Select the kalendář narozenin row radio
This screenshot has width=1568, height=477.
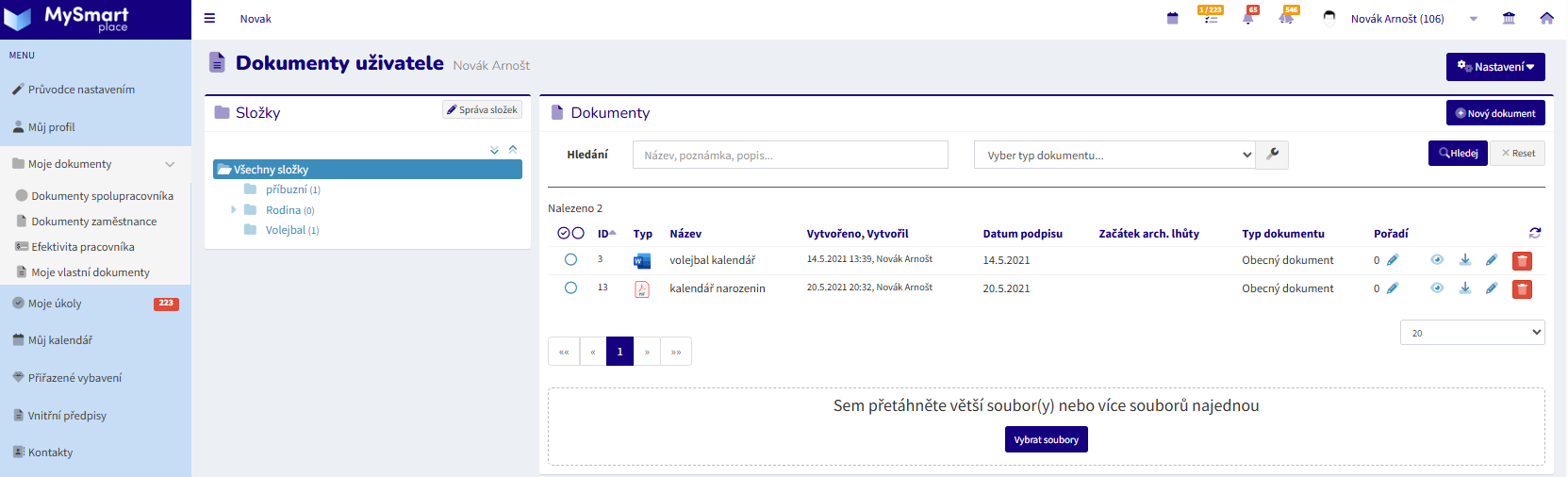click(x=570, y=288)
